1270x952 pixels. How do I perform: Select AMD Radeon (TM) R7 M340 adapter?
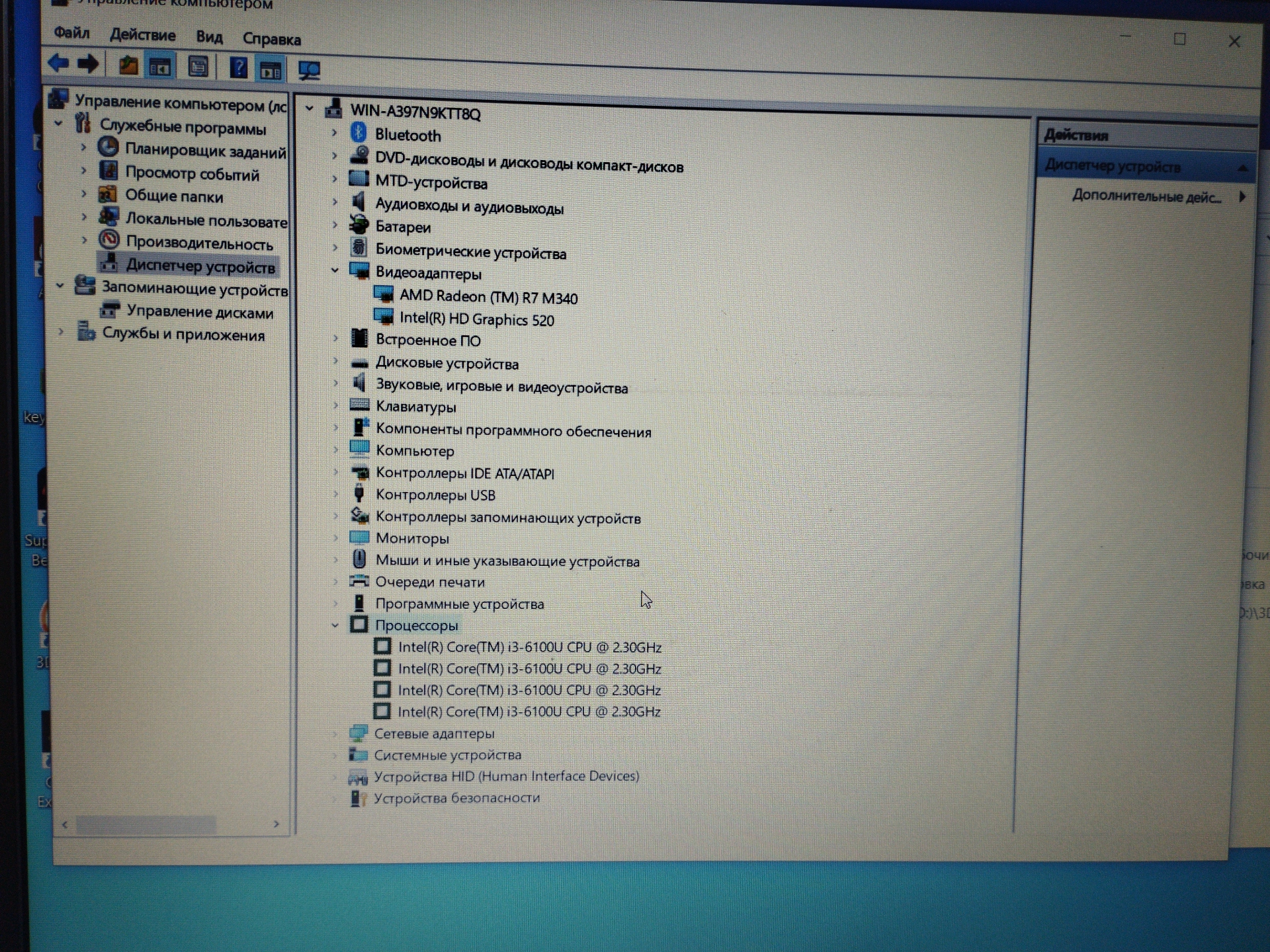(488, 297)
